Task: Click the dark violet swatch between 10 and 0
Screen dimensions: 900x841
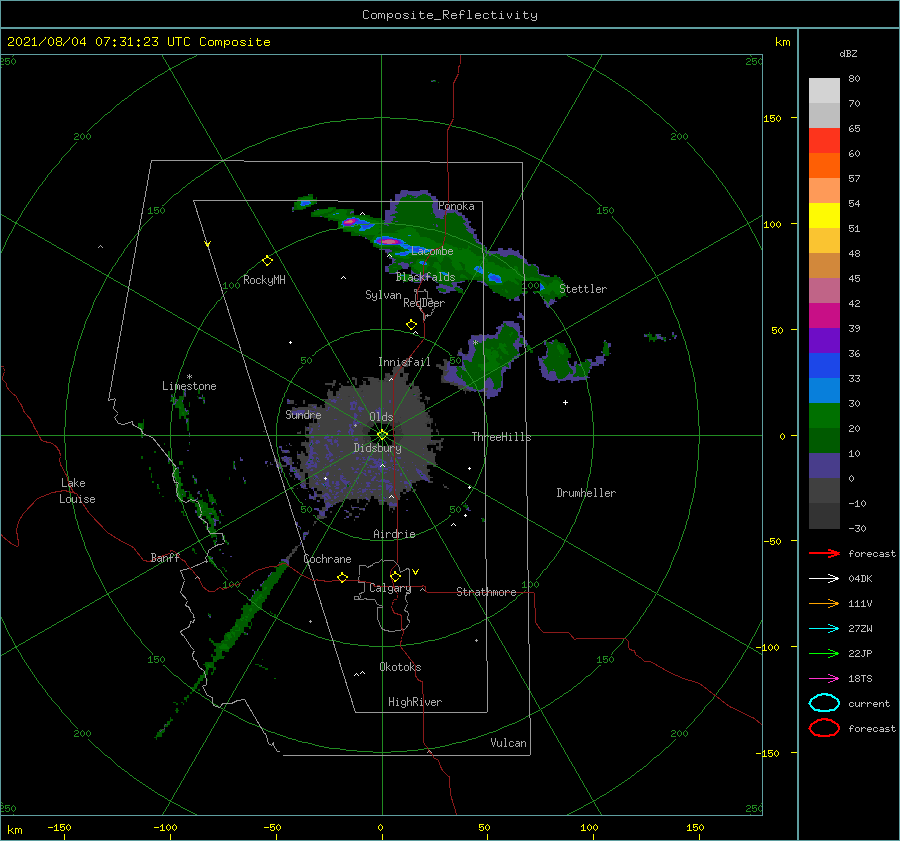Action: pyautogui.click(x=824, y=465)
